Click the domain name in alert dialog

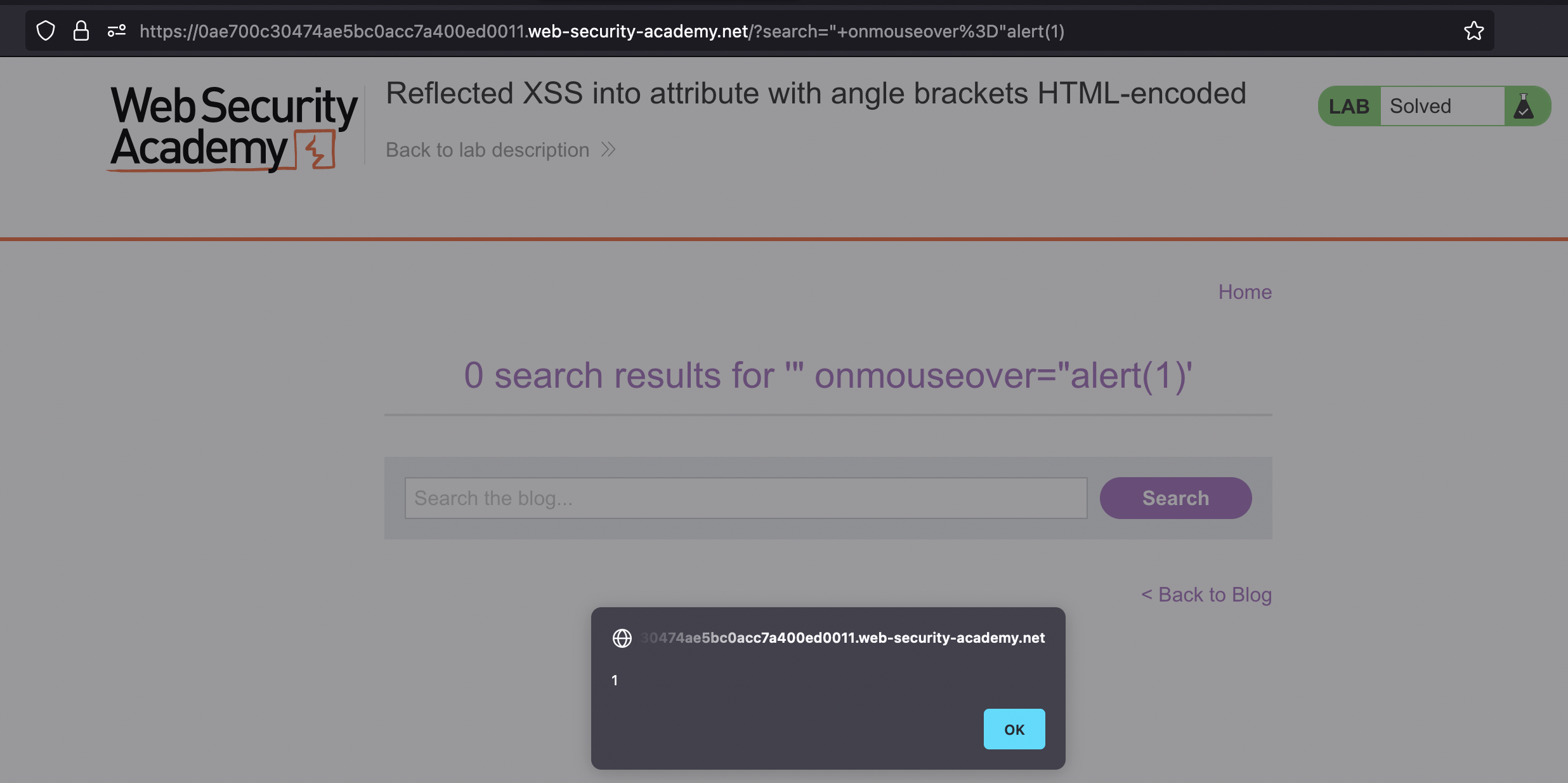(x=842, y=638)
